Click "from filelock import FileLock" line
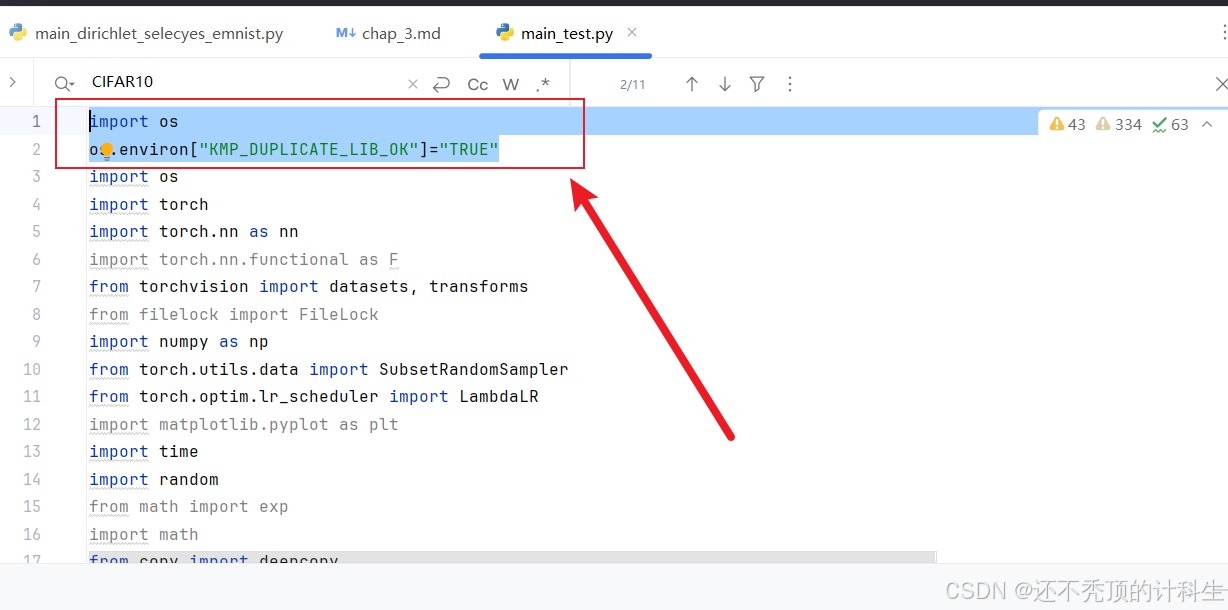Image resolution: width=1228 pixels, height=610 pixels. (234, 314)
